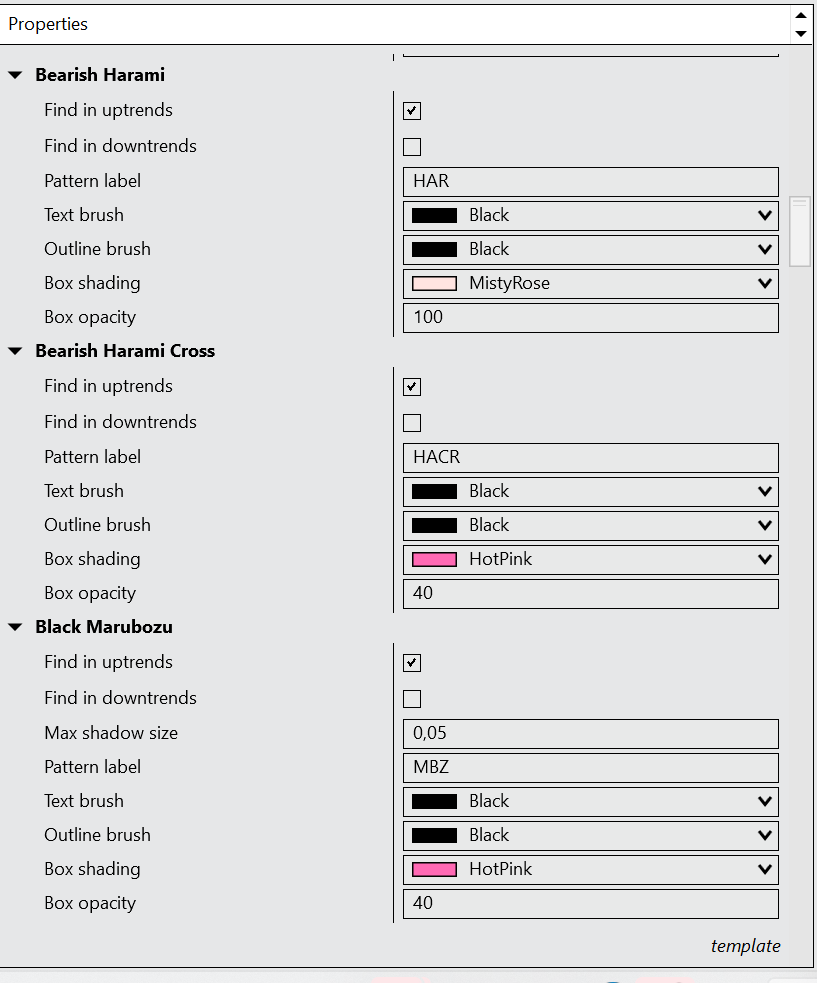The height and width of the screenshot is (983, 817).
Task: Click Box opacity field showing 100
Action: click(x=590, y=317)
